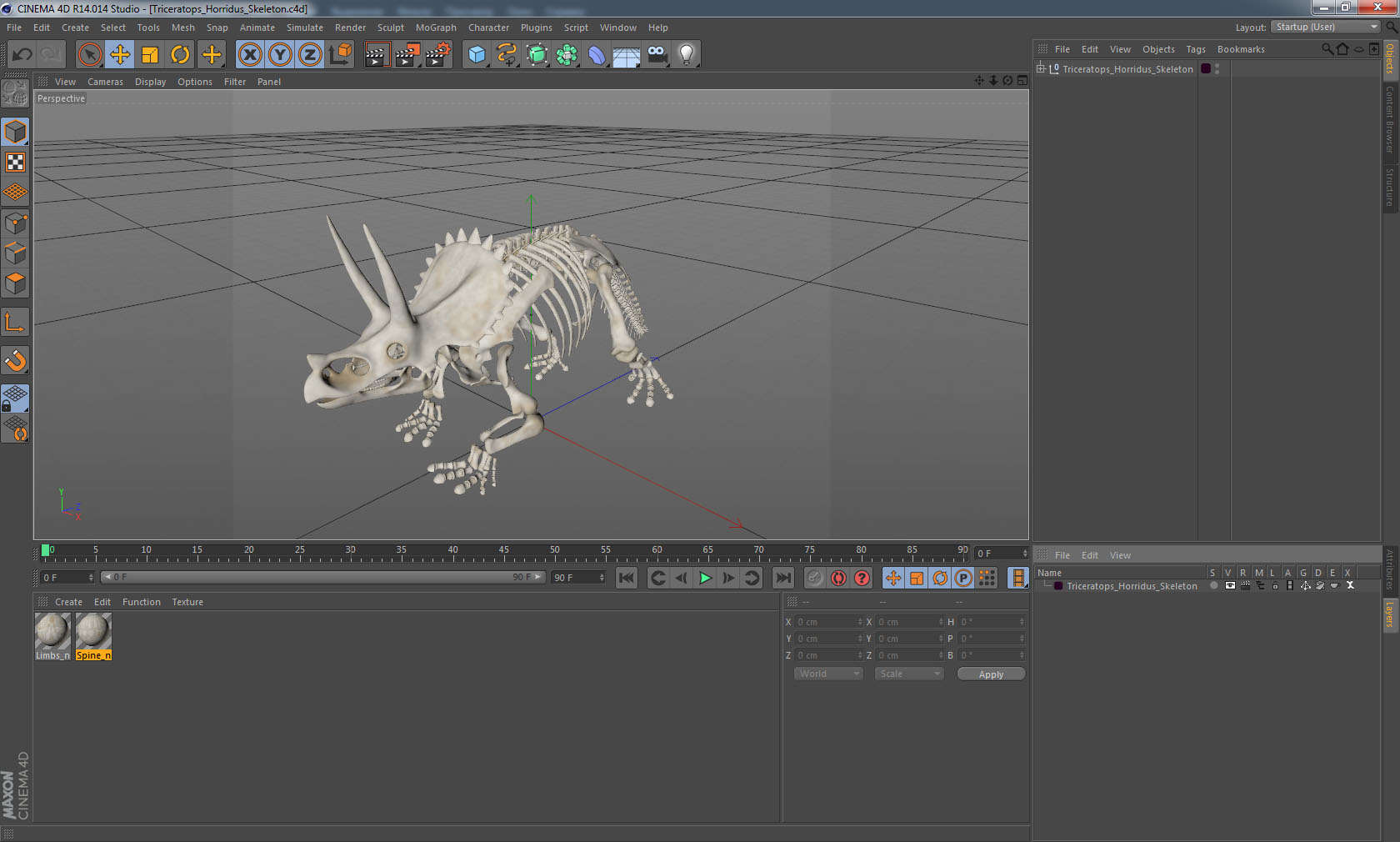
Task: Open the Layout Startup dropdown
Action: (x=1326, y=27)
